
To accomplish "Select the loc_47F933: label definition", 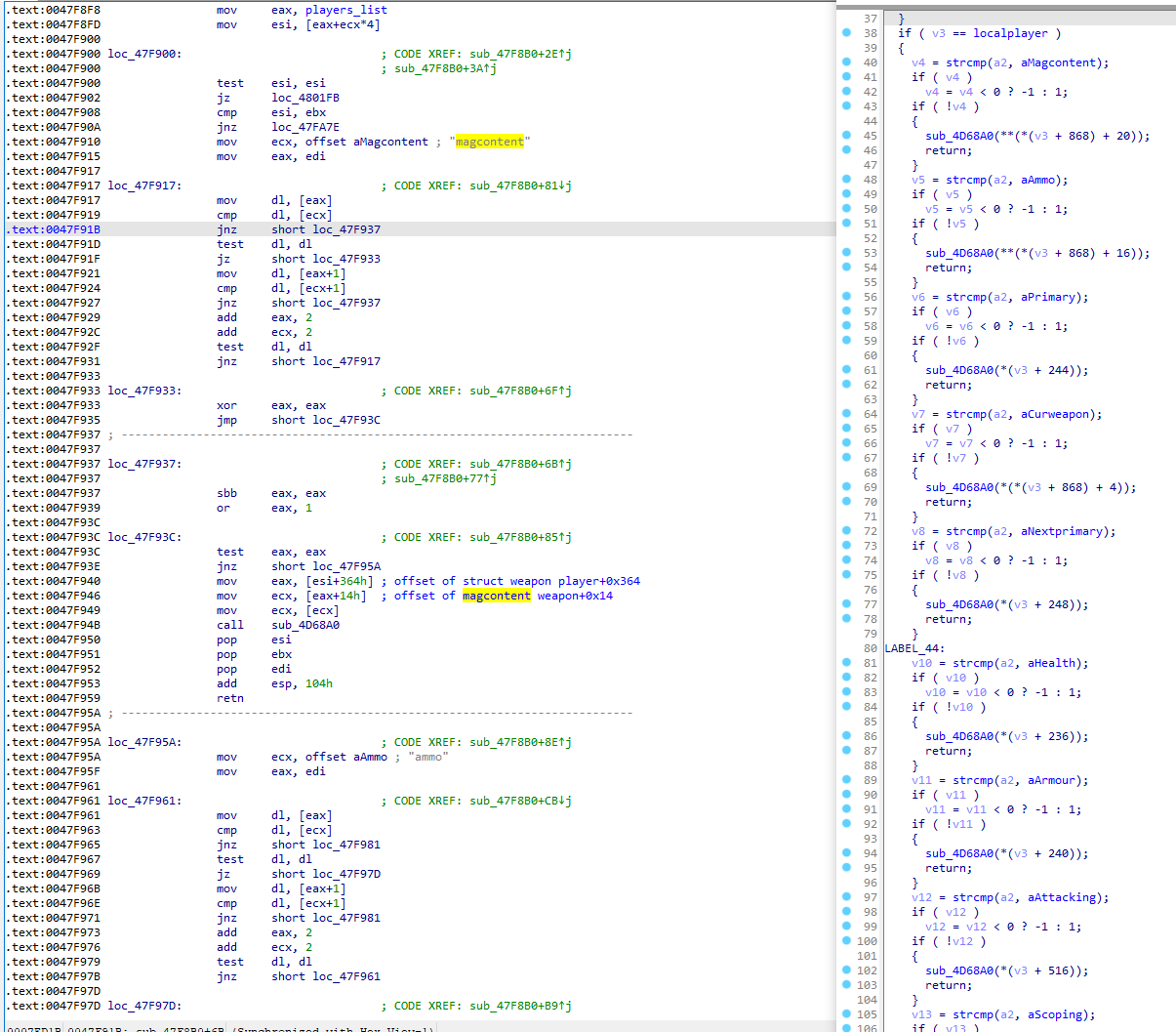I will pos(144,391).
